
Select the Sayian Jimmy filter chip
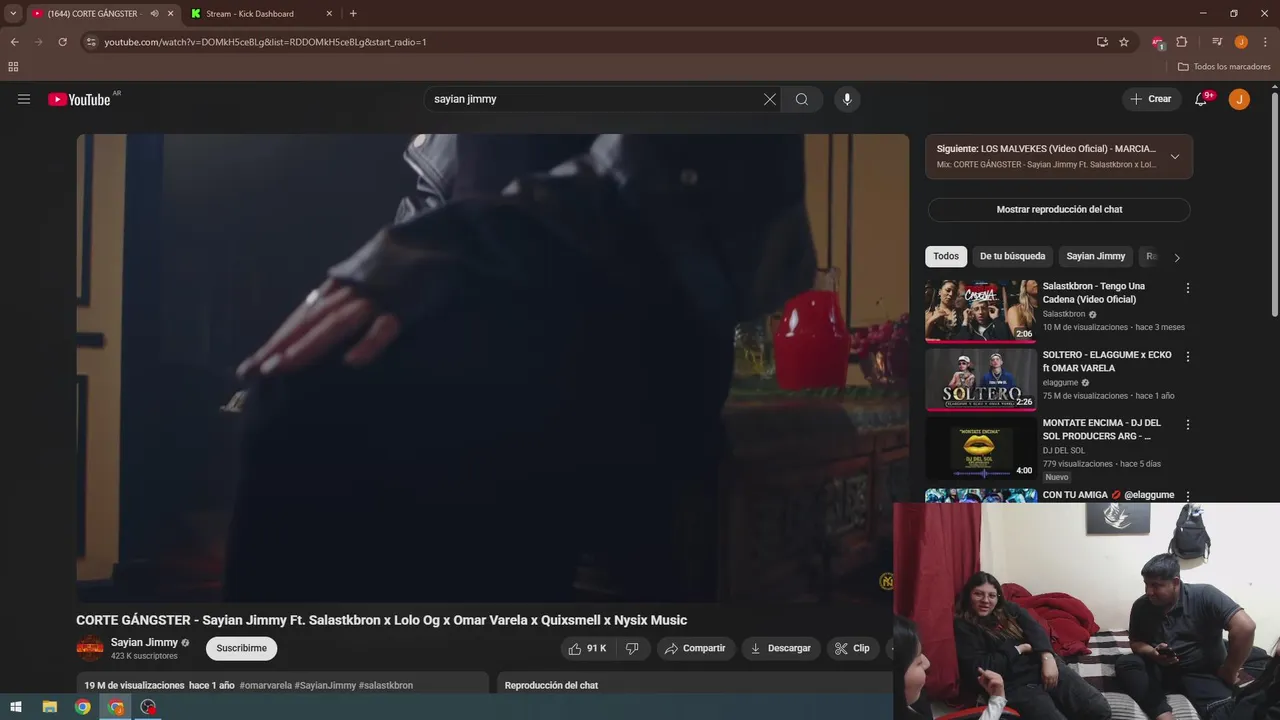[x=1095, y=256]
